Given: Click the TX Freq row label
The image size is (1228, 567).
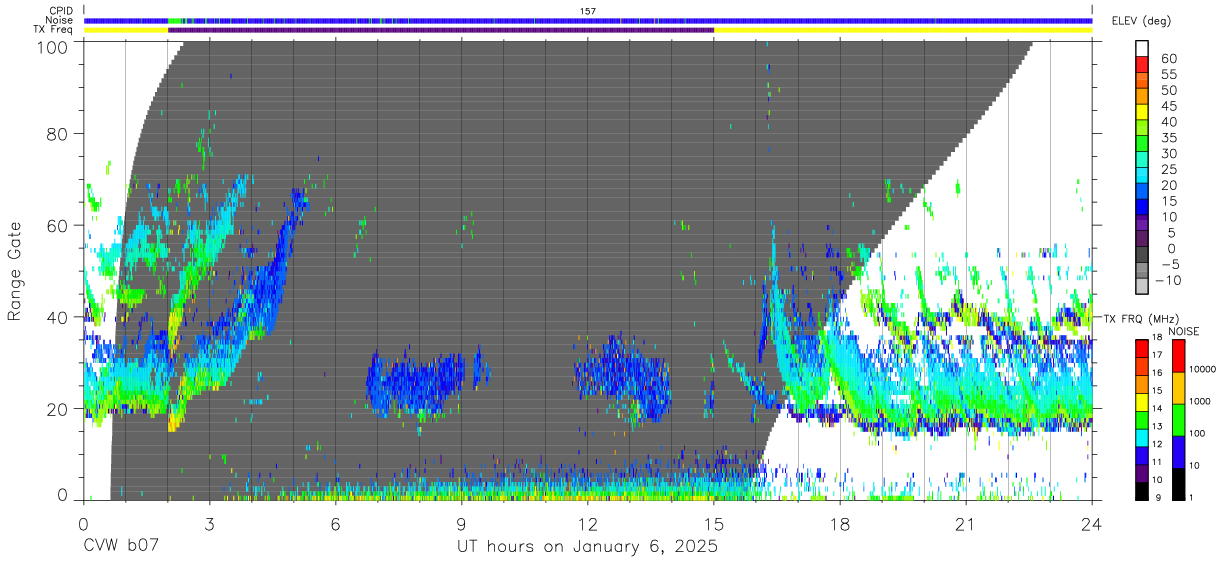Looking at the screenshot, I should click(x=52, y=30).
